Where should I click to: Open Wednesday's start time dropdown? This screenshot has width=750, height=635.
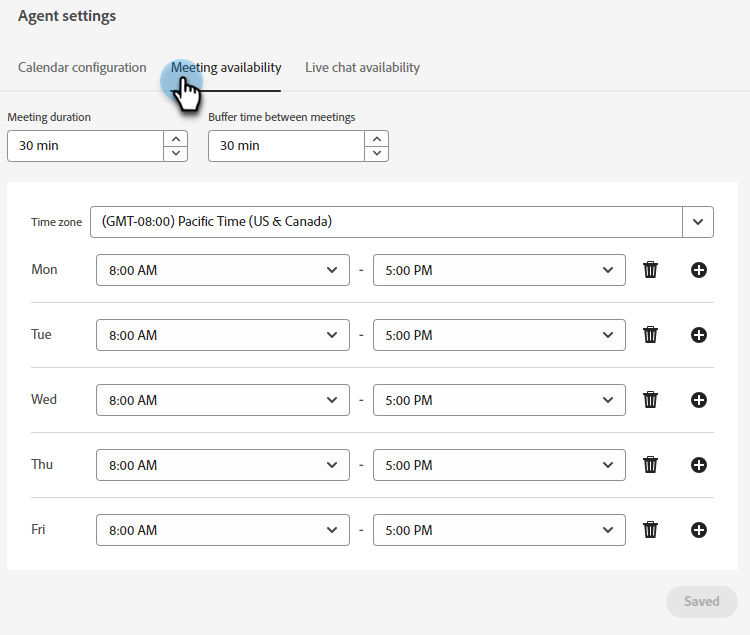[x=222, y=400]
